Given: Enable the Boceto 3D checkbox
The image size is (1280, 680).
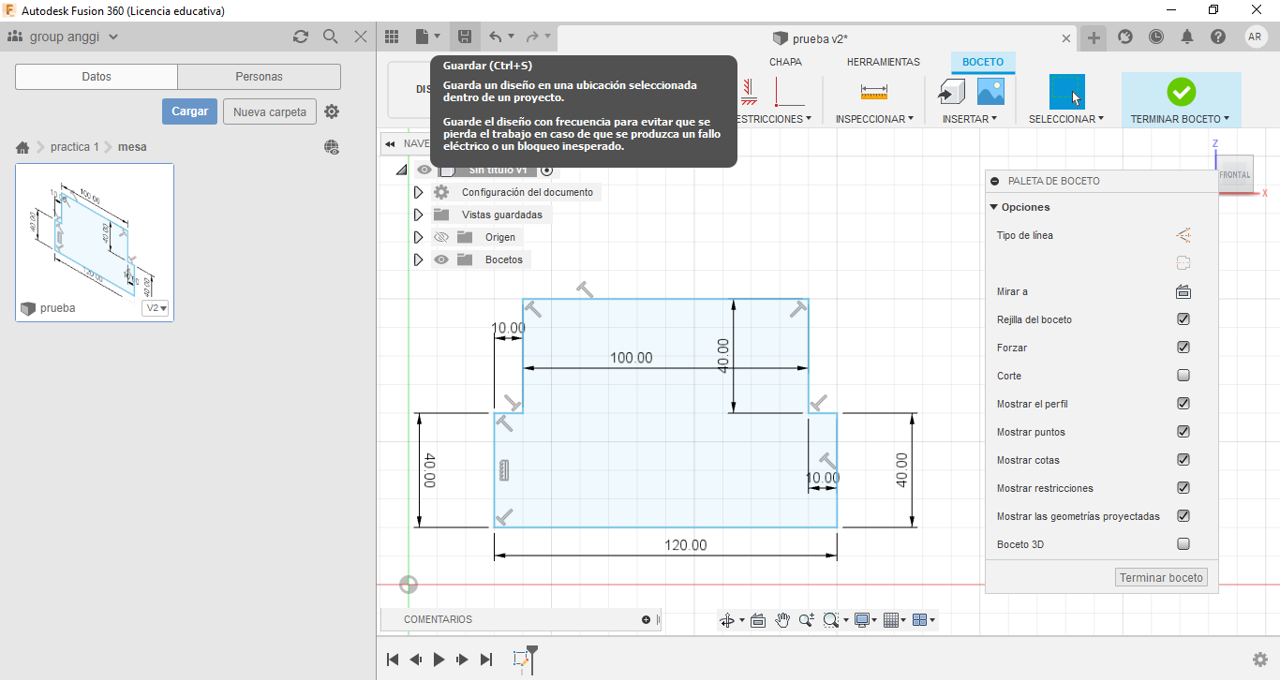Looking at the screenshot, I should click(x=1183, y=545).
